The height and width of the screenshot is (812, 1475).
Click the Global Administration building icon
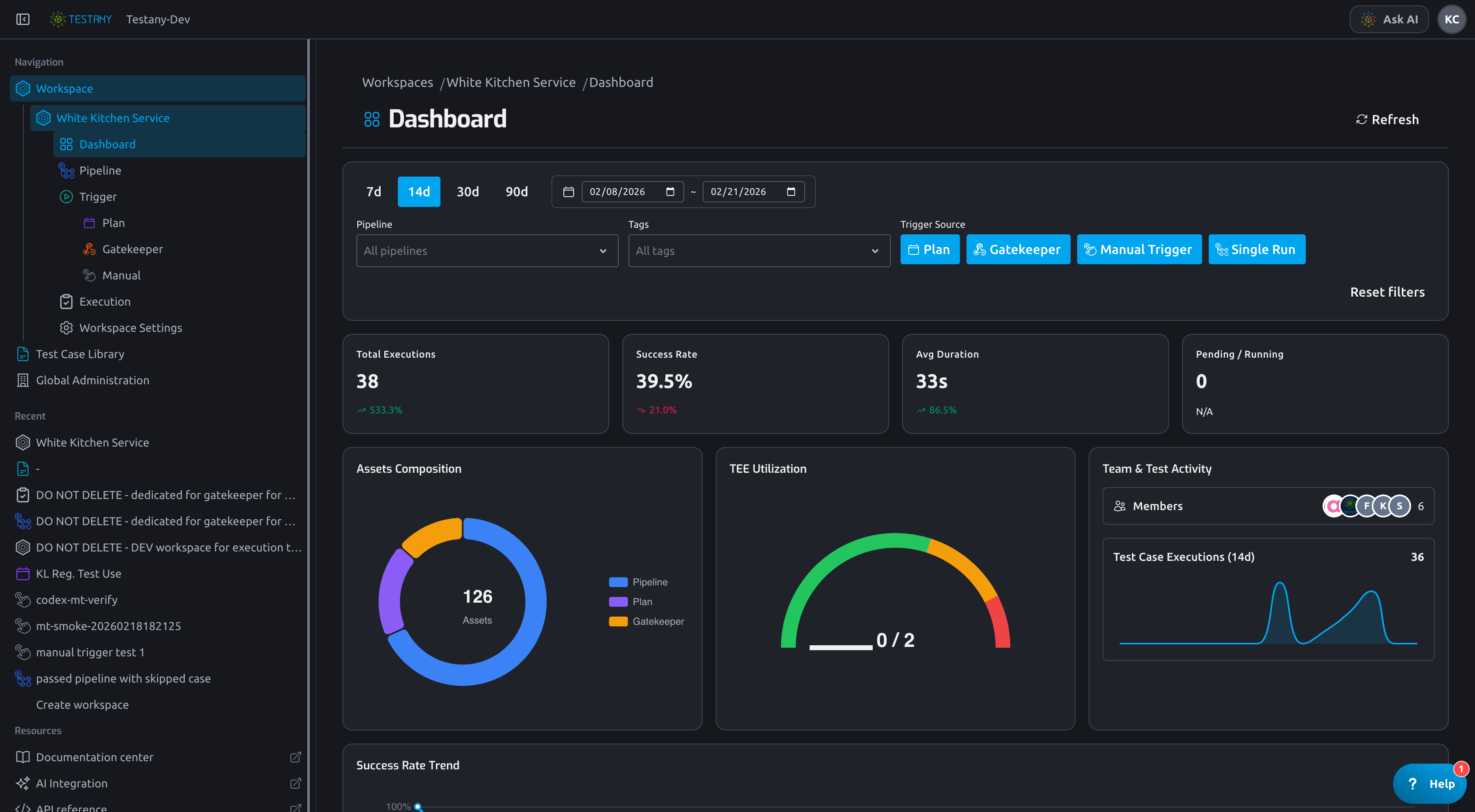click(23, 380)
